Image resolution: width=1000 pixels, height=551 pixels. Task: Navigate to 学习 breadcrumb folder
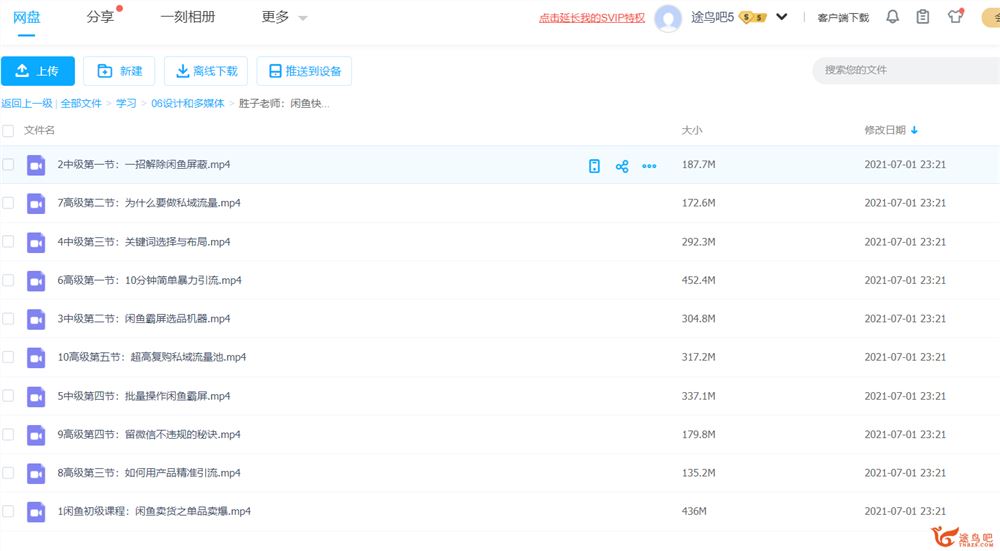(x=126, y=103)
